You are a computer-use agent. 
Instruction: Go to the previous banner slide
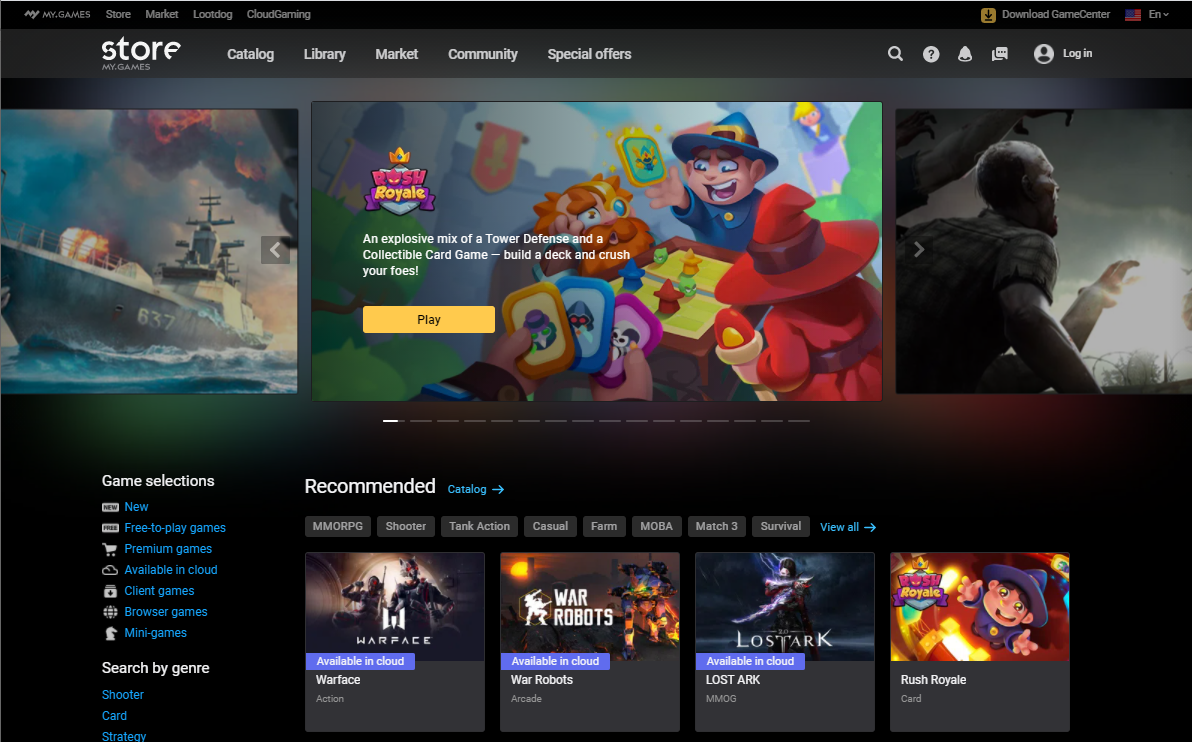pyautogui.click(x=275, y=249)
